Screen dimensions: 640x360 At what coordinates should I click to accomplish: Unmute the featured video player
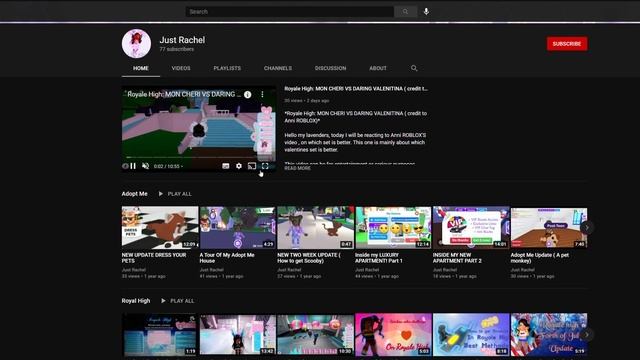pos(145,166)
